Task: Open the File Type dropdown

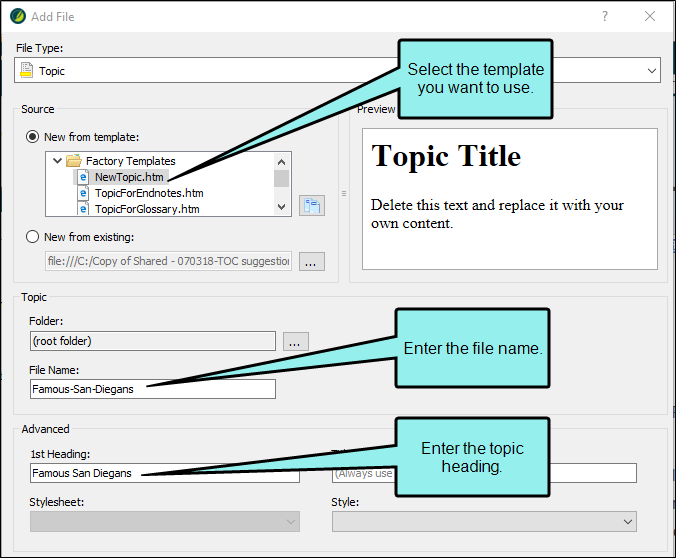Action: [652, 71]
